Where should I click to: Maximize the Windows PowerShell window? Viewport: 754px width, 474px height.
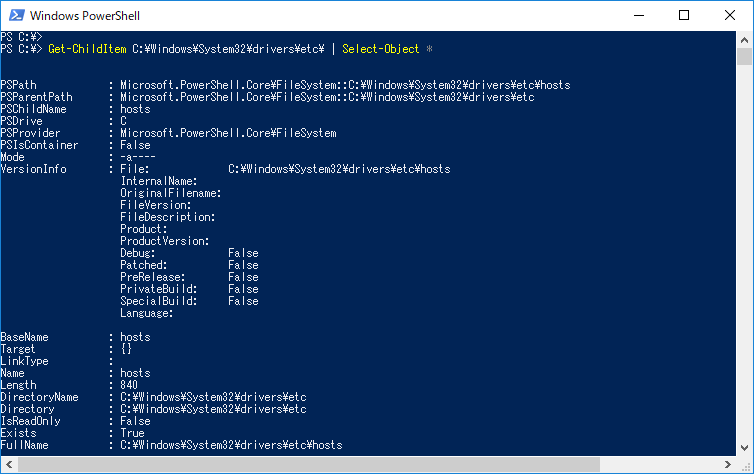coord(683,15)
